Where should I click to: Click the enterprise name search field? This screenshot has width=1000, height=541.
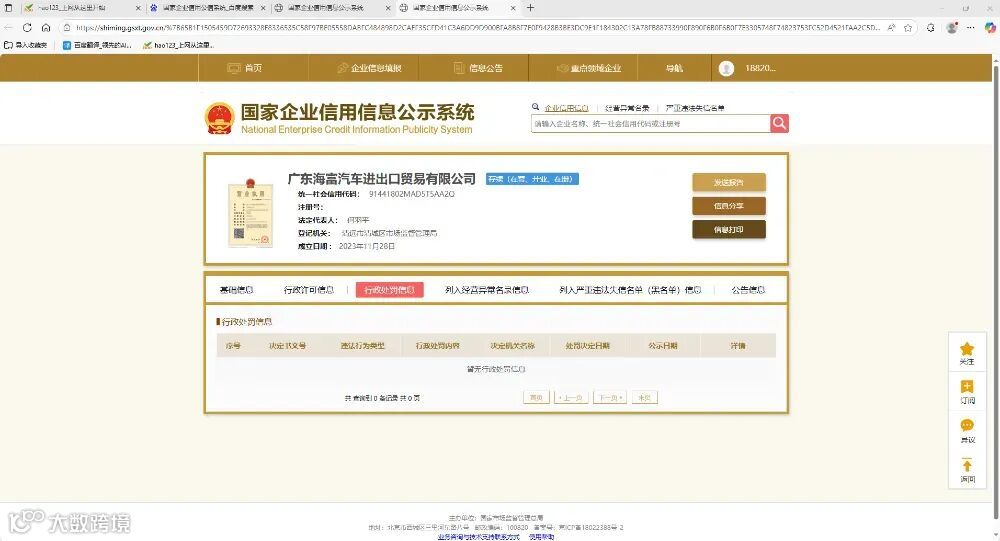651,124
